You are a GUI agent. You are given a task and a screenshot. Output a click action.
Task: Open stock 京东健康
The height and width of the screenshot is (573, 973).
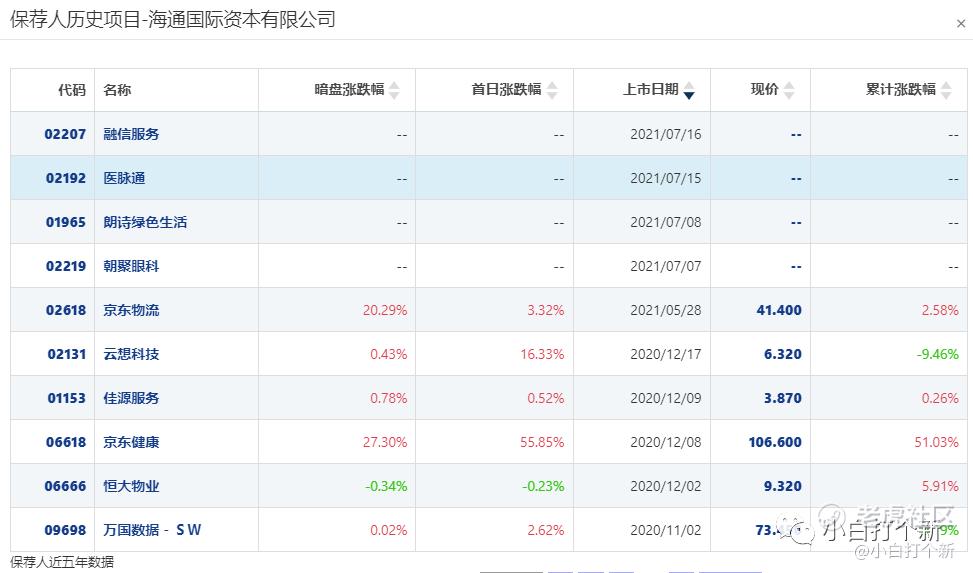(131, 443)
